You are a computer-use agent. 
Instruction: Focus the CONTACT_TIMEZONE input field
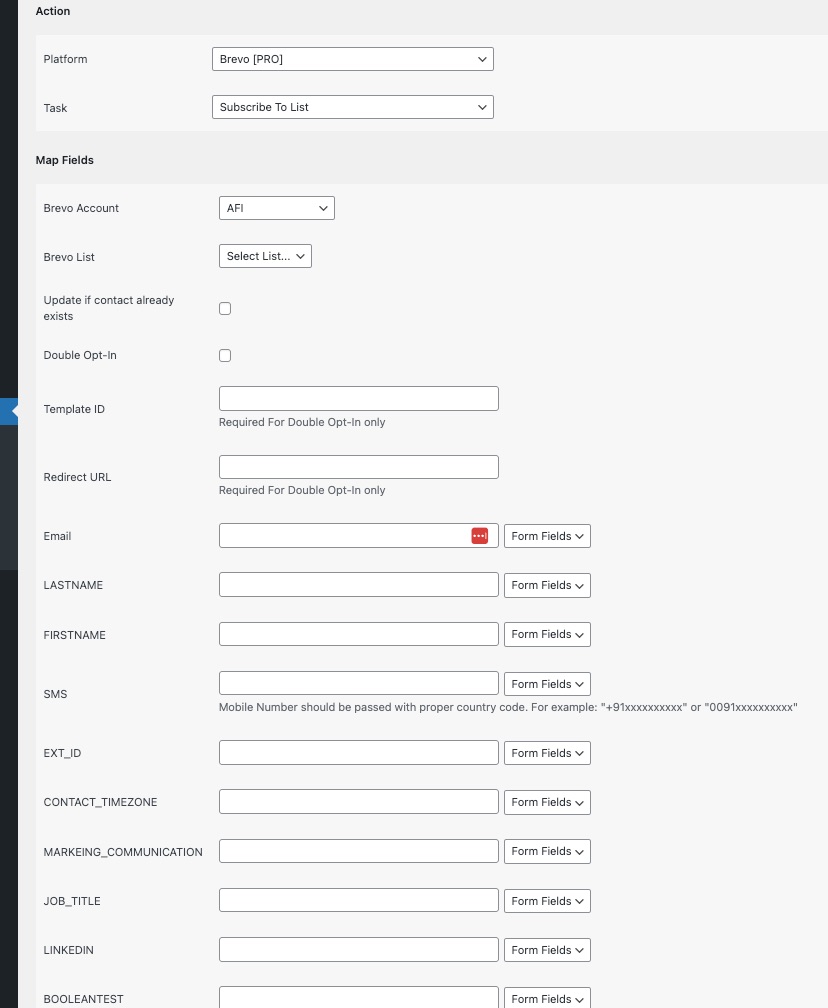tap(359, 802)
